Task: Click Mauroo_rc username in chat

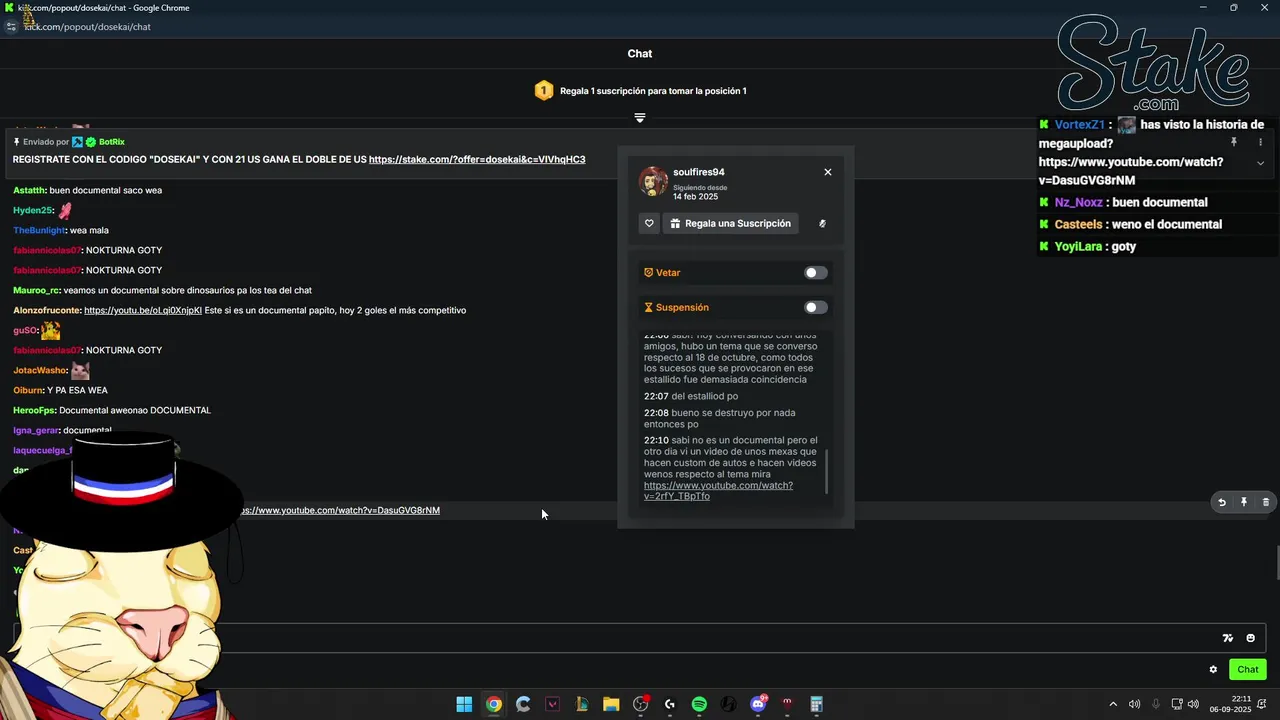Action: (x=36, y=290)
